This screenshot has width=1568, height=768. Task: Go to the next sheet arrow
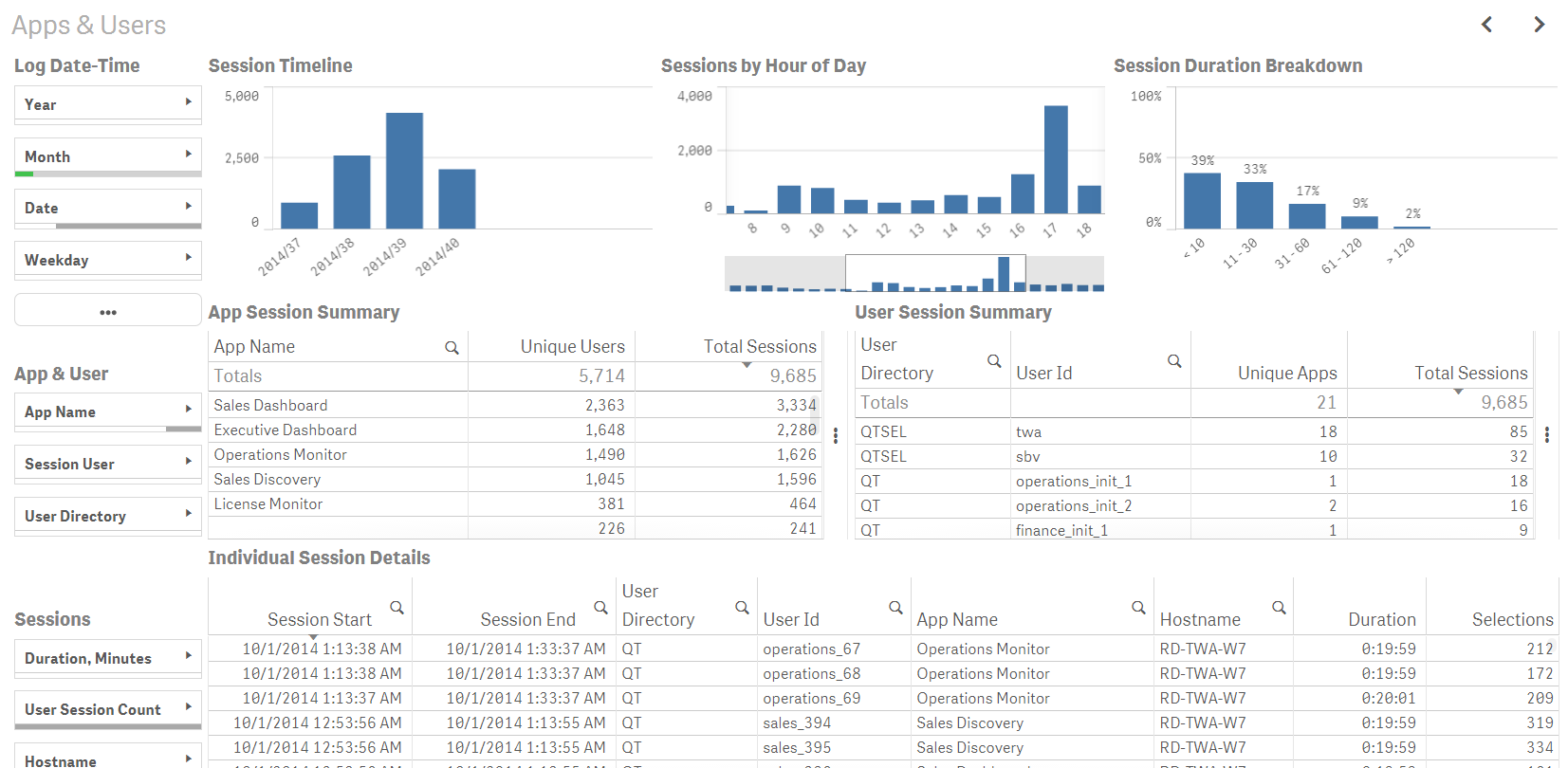[1540, 25]
